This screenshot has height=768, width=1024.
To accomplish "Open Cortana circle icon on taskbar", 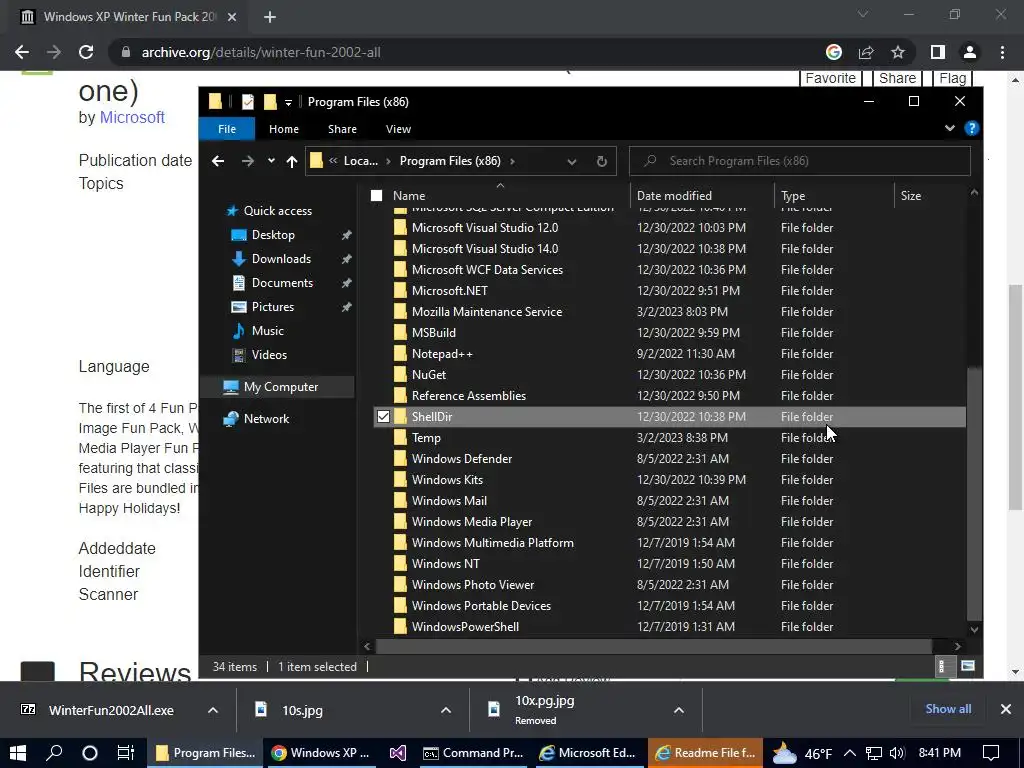I will coord(90,753).
